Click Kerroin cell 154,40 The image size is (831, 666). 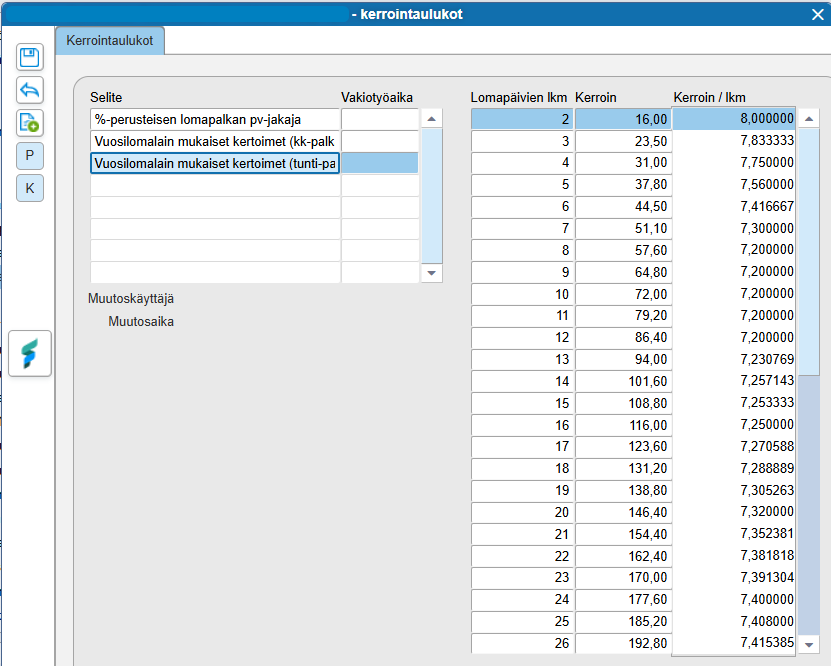pyautogui.click(x=623, y=534)
